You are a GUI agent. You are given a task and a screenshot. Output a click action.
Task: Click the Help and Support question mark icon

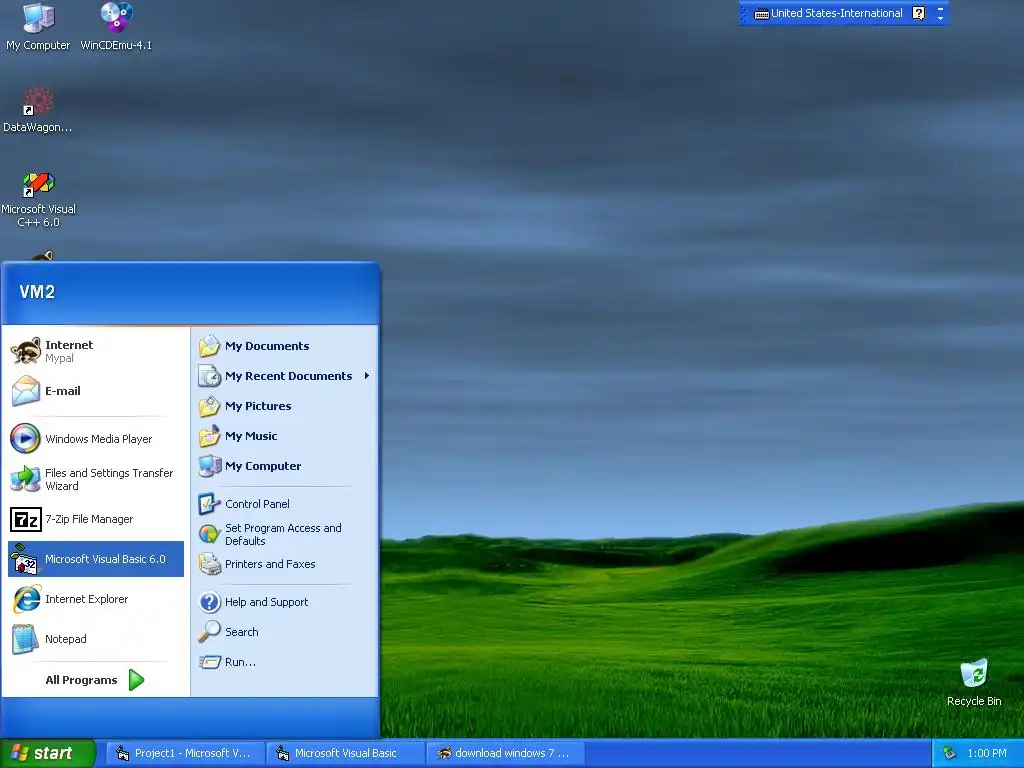coord(209,602)
